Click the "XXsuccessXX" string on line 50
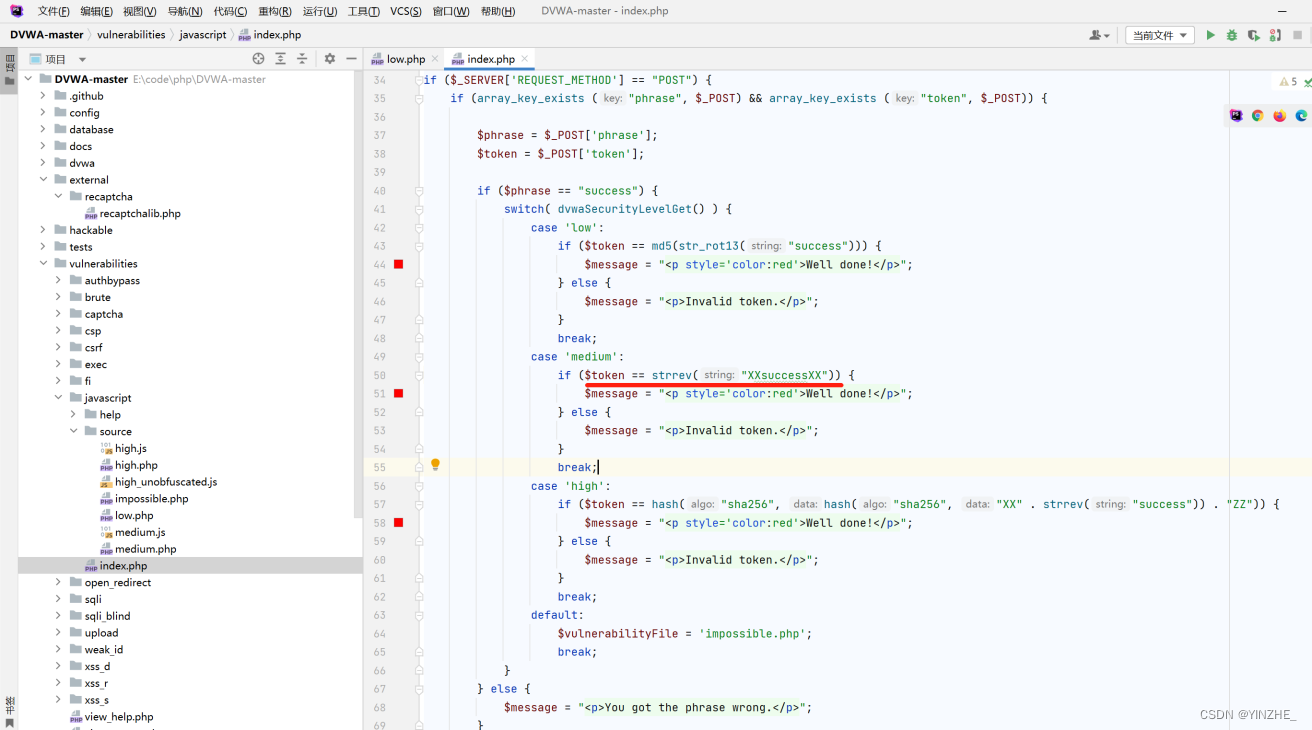The image size is (1312, 730). (x=784, y=375)
